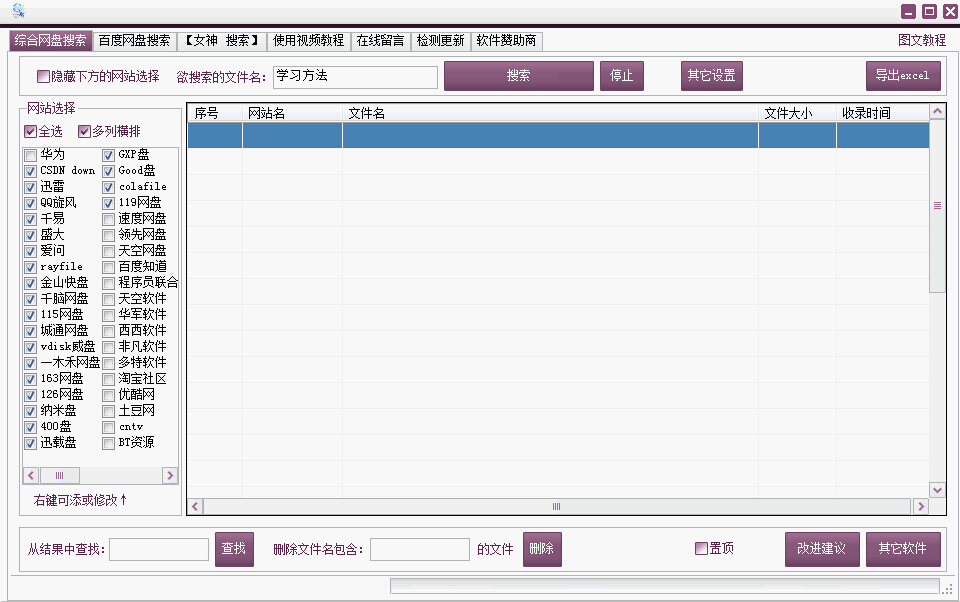Image resolution: width=960 pixels, height=602 pixels.
Task: Open 其它设置 settings
Action: (711, 75)
